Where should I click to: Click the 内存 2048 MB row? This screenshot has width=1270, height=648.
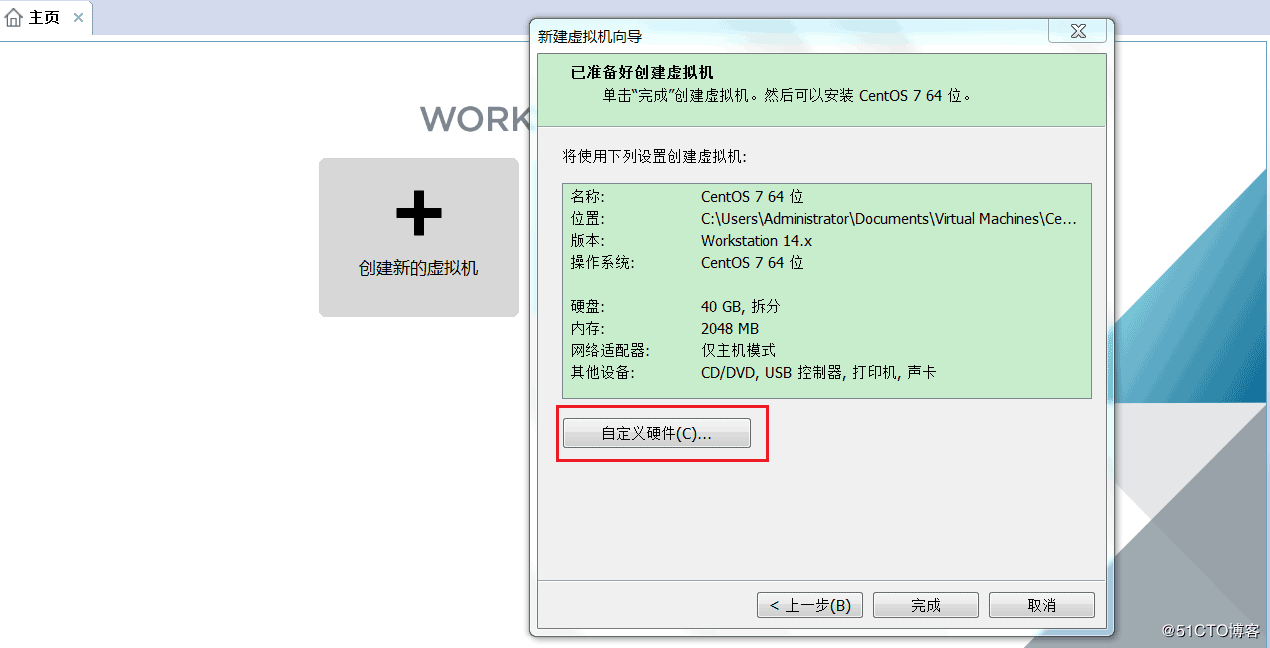coord(826,329)
